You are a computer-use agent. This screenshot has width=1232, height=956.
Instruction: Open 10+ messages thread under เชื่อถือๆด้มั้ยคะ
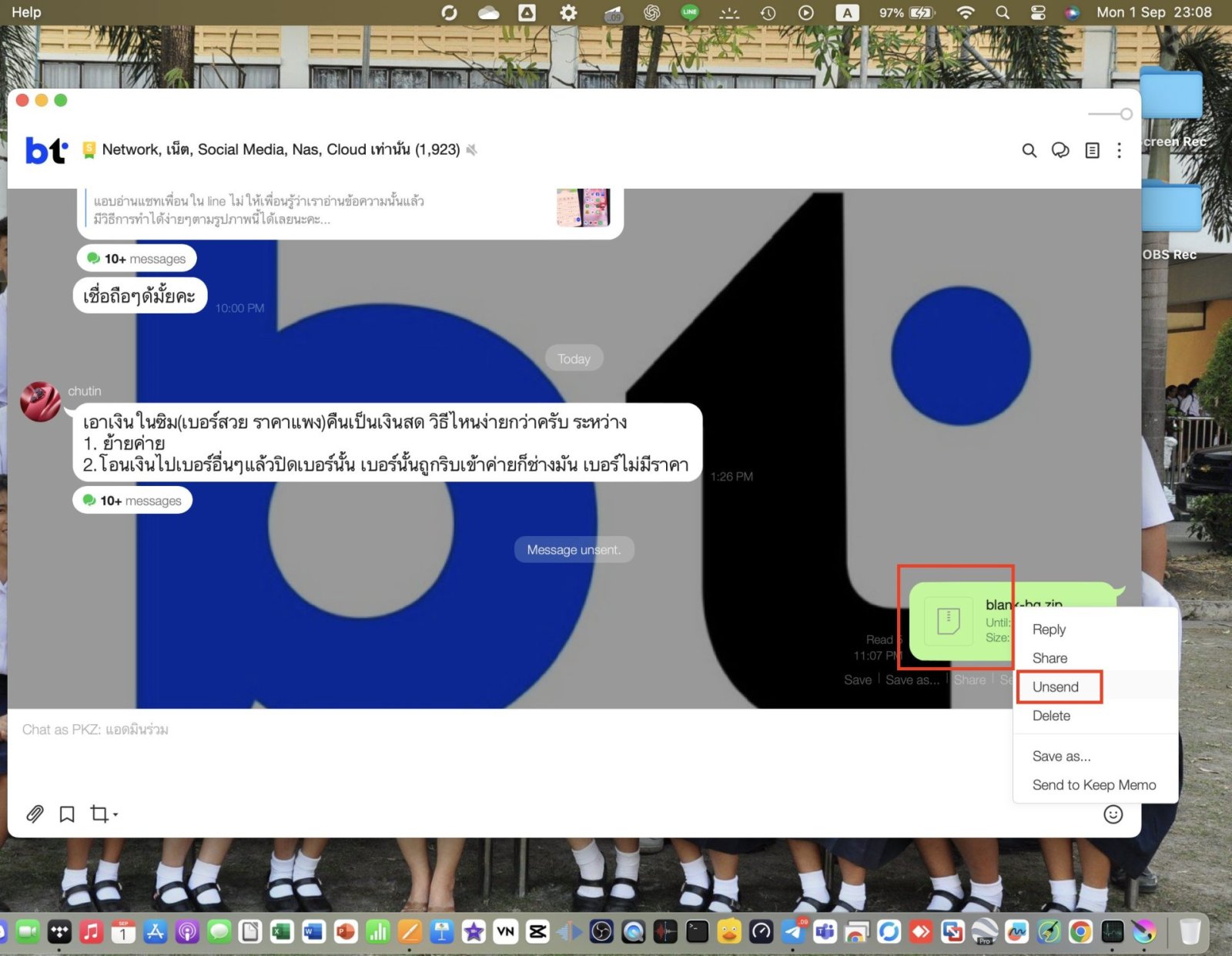pos(137,259)
